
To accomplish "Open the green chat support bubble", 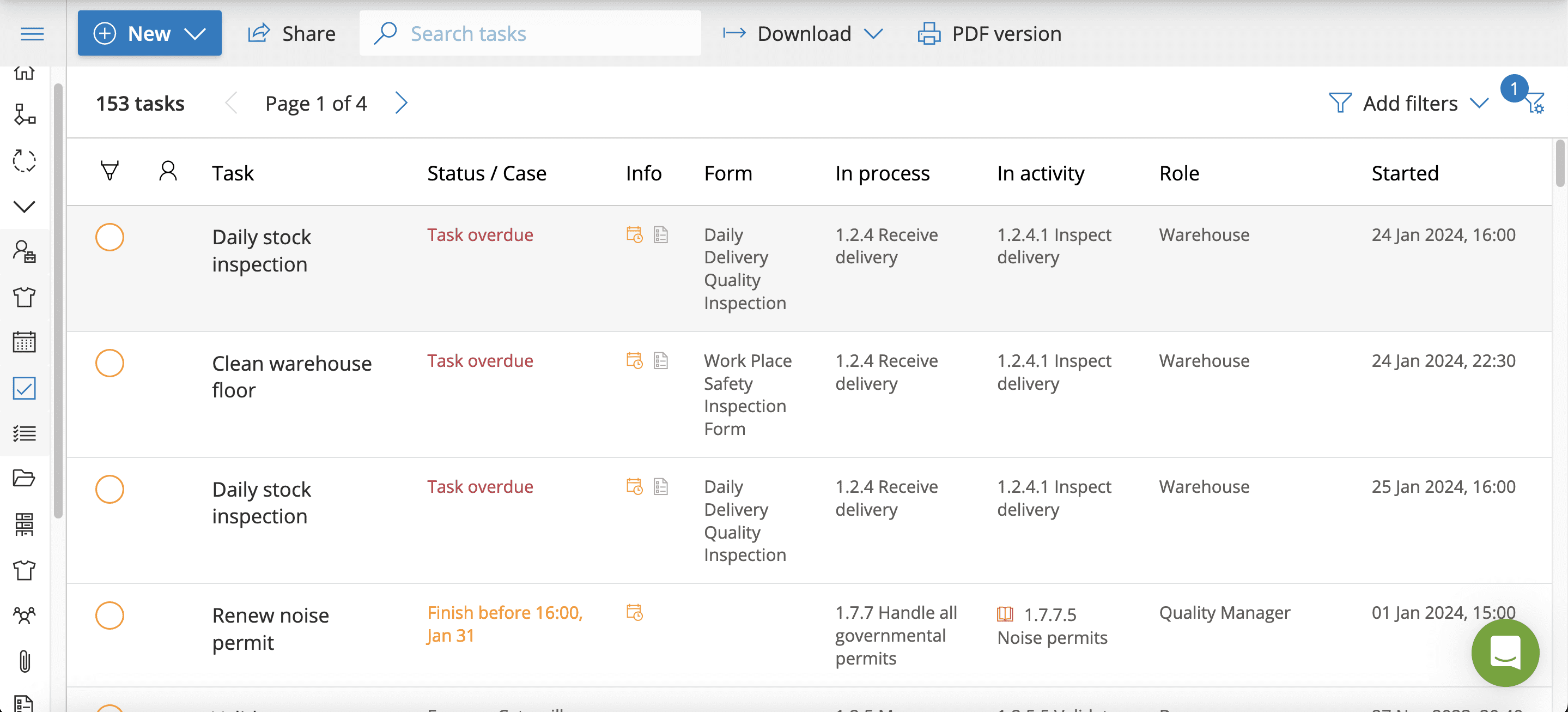I will tap(1505, 653).
